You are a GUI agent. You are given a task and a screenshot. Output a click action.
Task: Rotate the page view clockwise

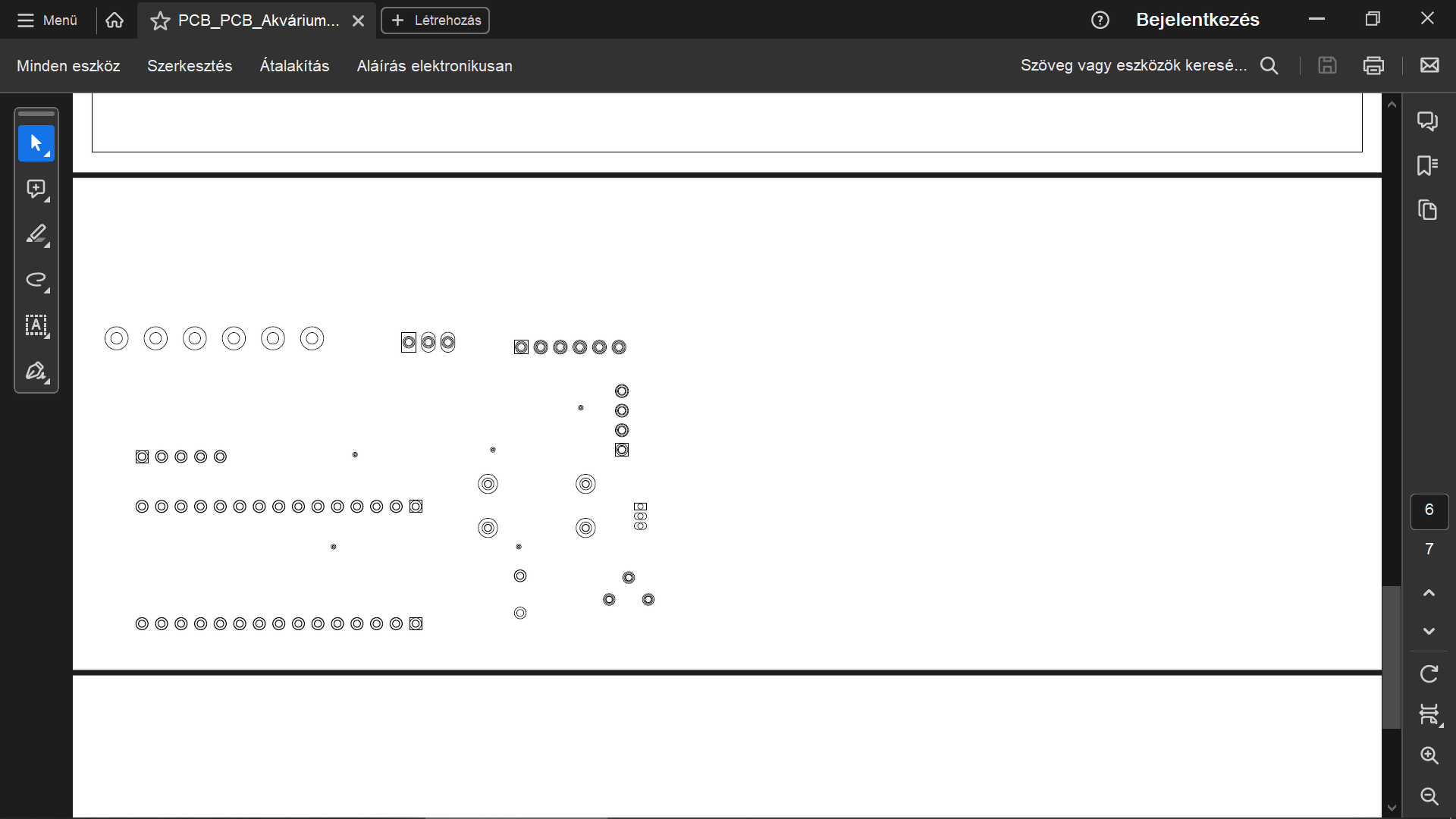[1429, 673]
